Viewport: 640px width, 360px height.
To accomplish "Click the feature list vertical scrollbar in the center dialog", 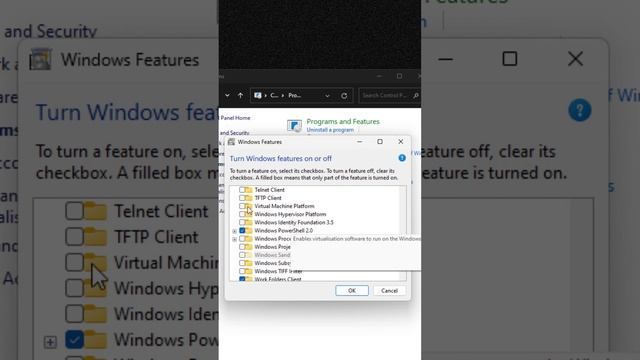I will (403, 233).
